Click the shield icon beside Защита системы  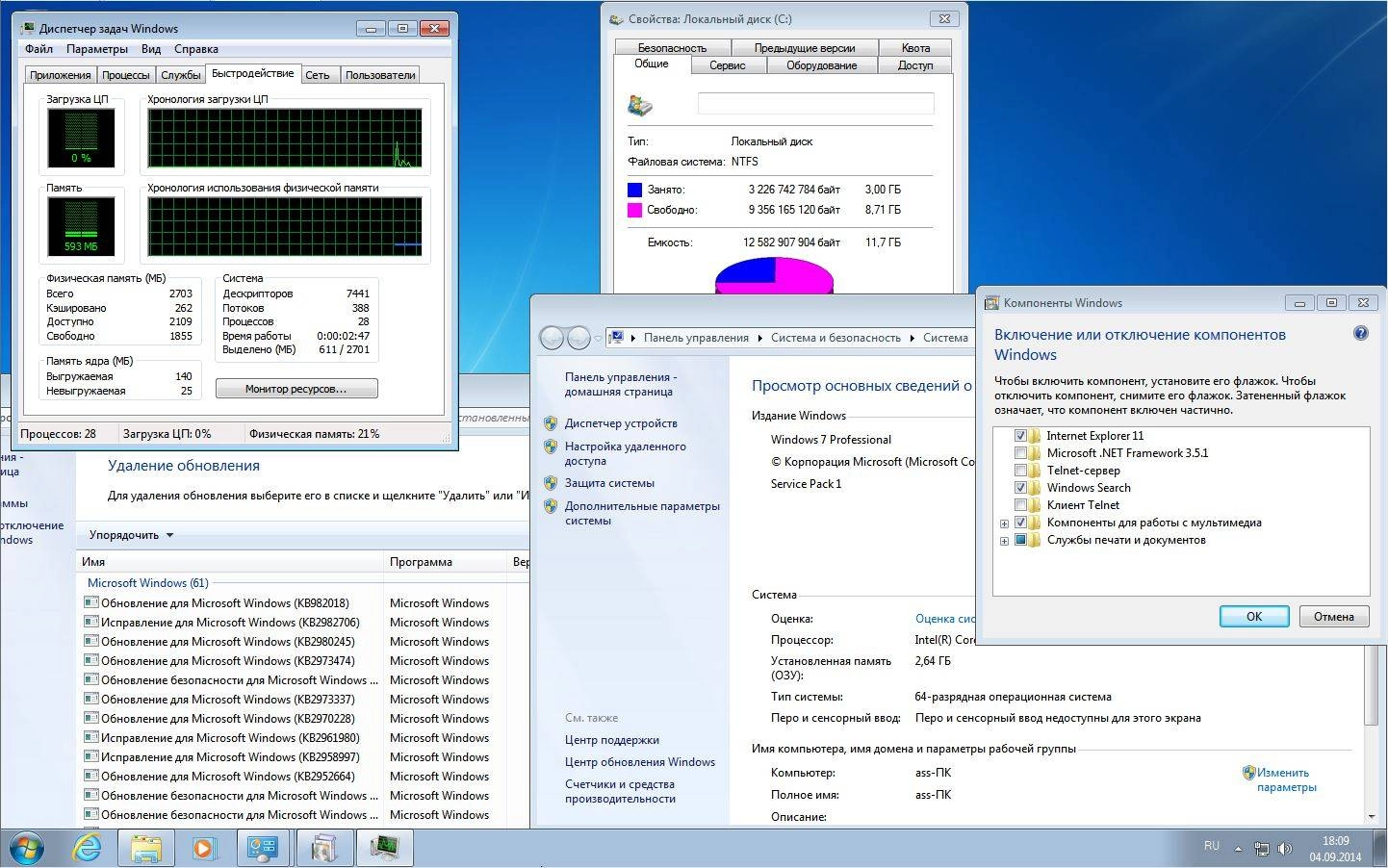(551, 483)
